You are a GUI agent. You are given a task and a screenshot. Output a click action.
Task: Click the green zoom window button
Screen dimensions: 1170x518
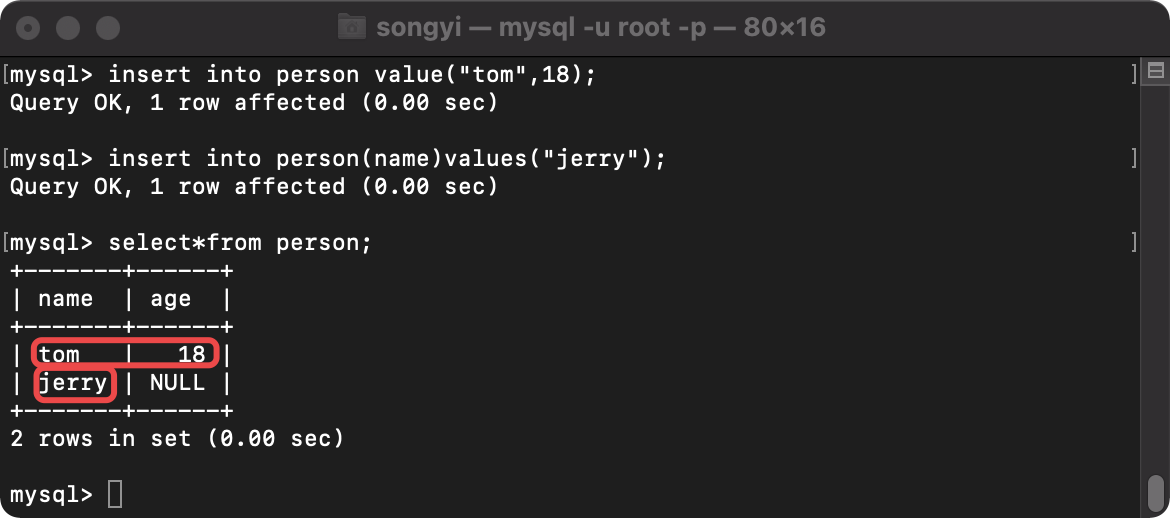108,28
